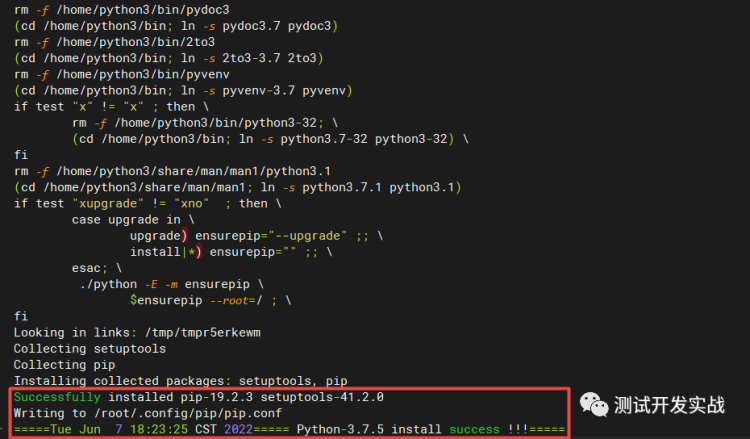Click the line ending 'pydoc3.7 pydoc3)'
Screen dimensions: 750x439
tap(176, 26)
